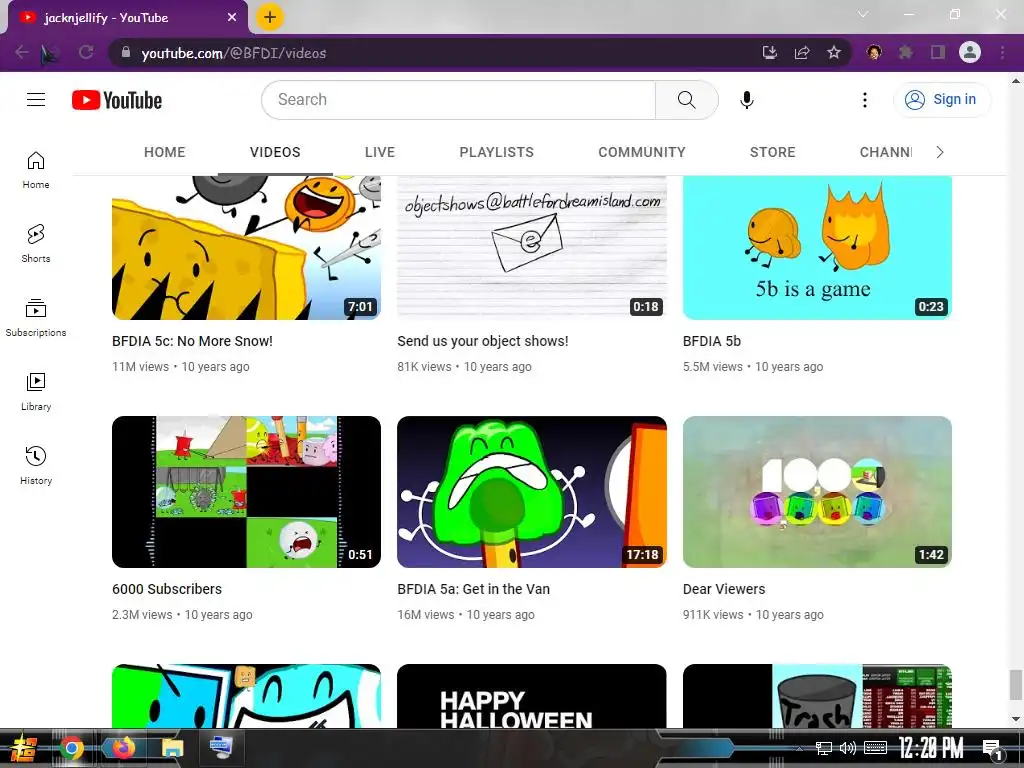Viewport: 1024px width, 768px height.
Task: Click the objectshows email thumbnail
Action: tap(532, 248)
